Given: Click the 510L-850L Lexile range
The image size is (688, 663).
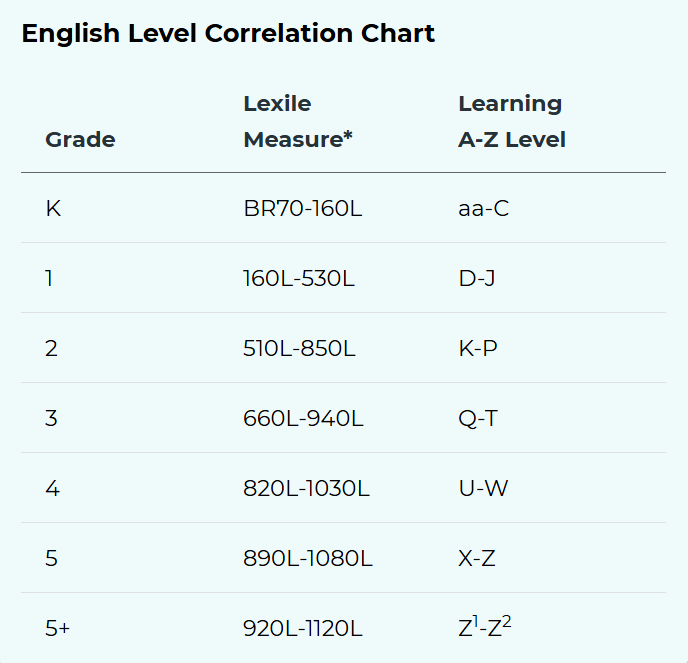Looking at the screenshot, I should click(299, 348).
